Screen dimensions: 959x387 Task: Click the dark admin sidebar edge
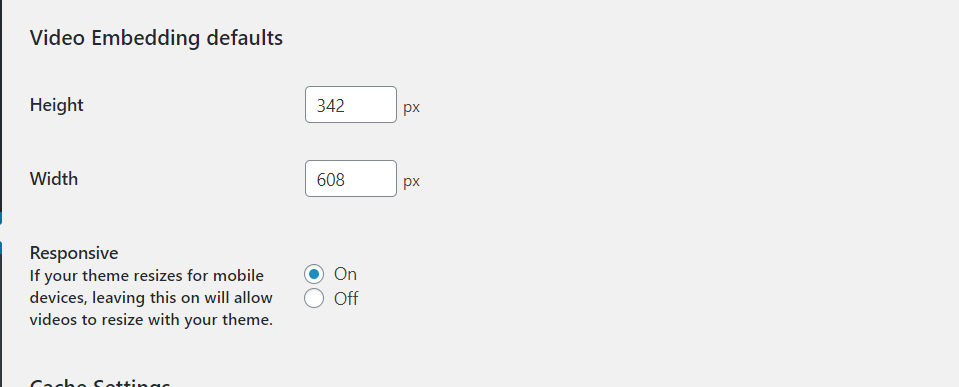1,104
